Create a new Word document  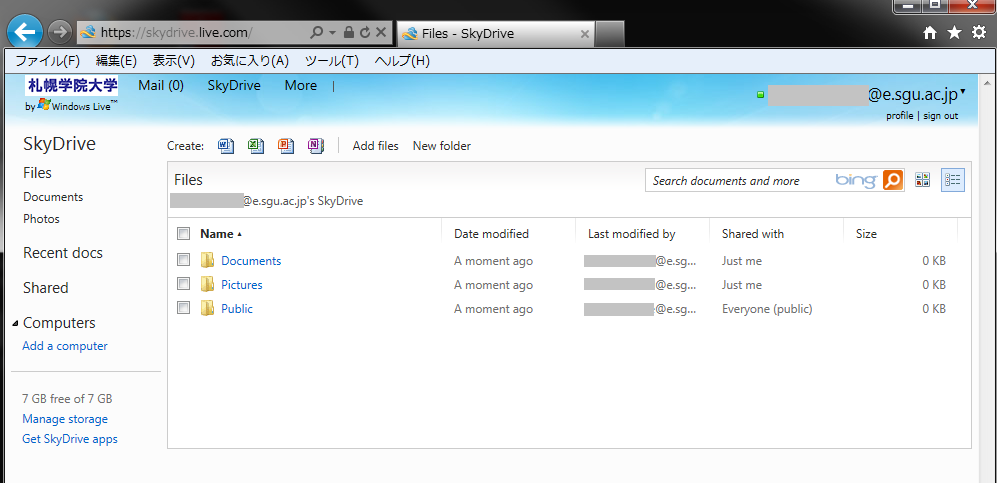pyautogui.click(x=226, y=146)
